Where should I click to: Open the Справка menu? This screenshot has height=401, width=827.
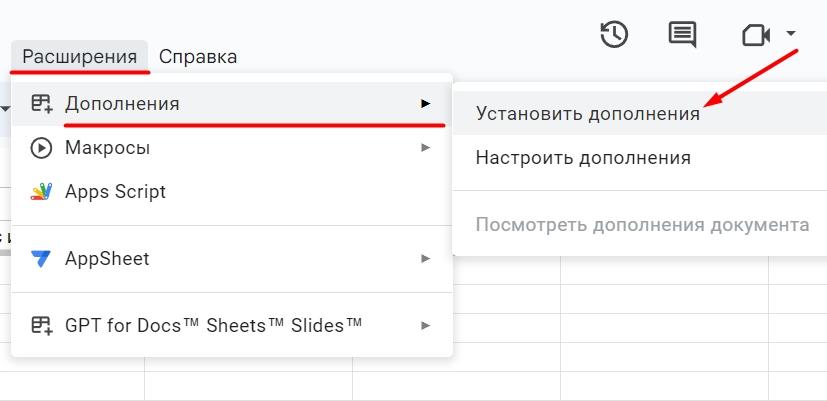198,56
